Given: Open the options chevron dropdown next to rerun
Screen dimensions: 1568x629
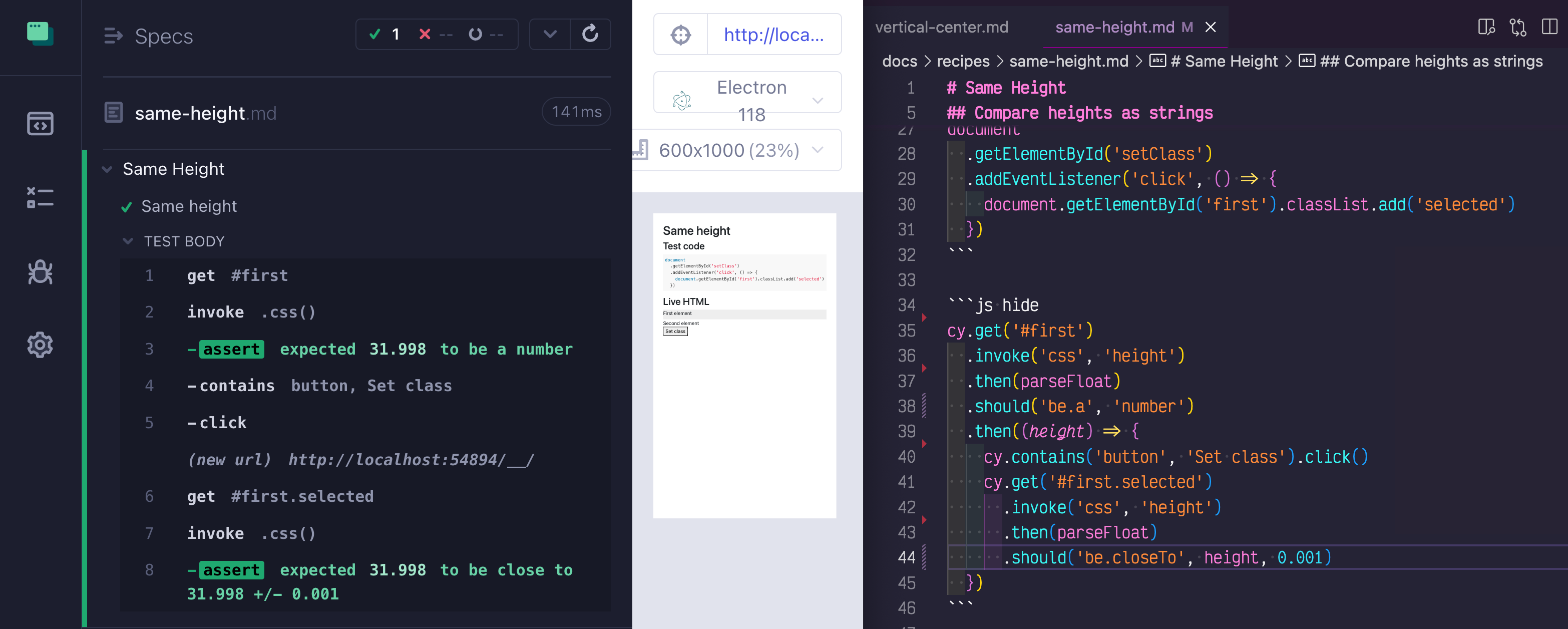Looking at the screenshot, I should point(550,34).
